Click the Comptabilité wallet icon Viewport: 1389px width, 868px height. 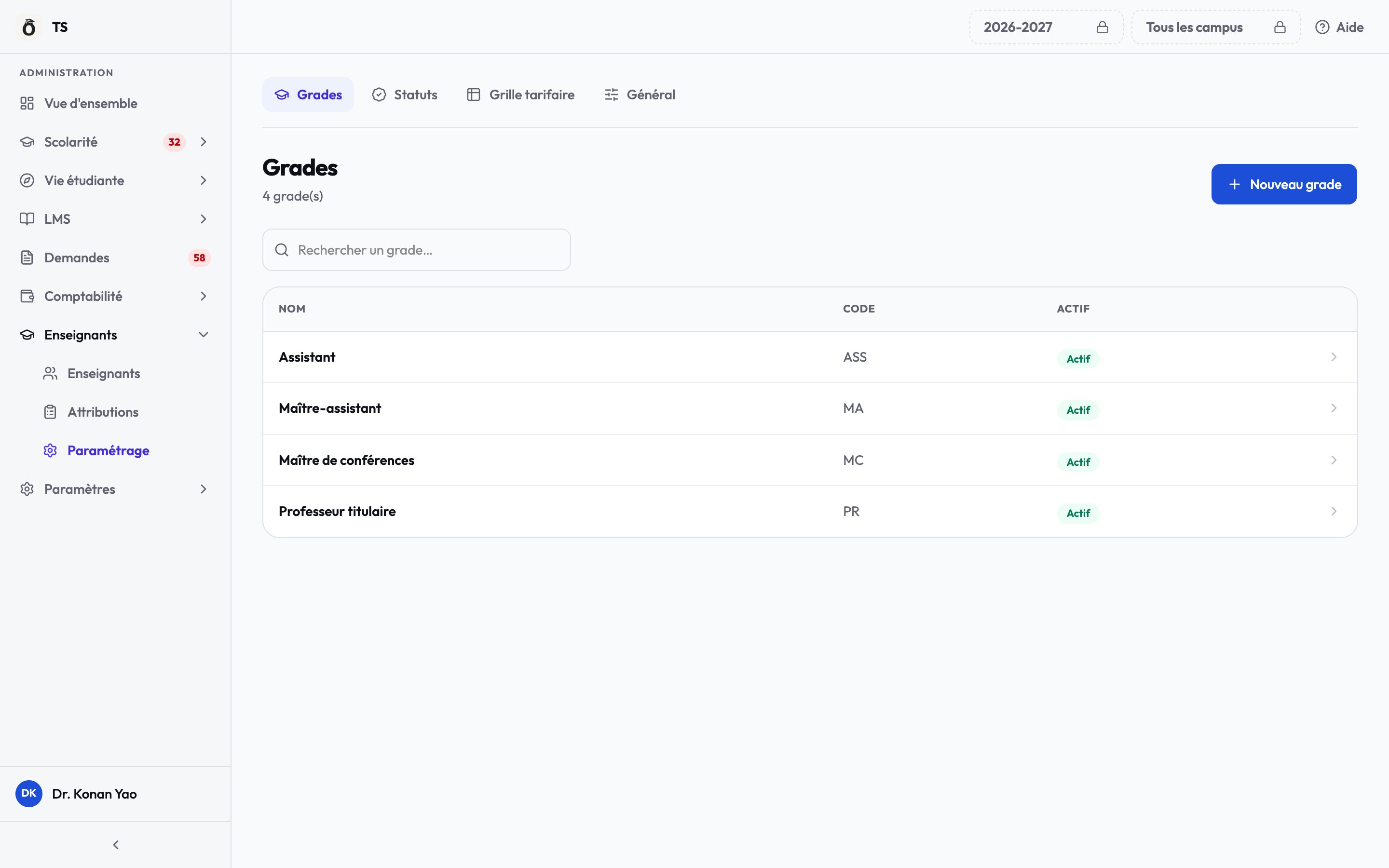(27, 296)
